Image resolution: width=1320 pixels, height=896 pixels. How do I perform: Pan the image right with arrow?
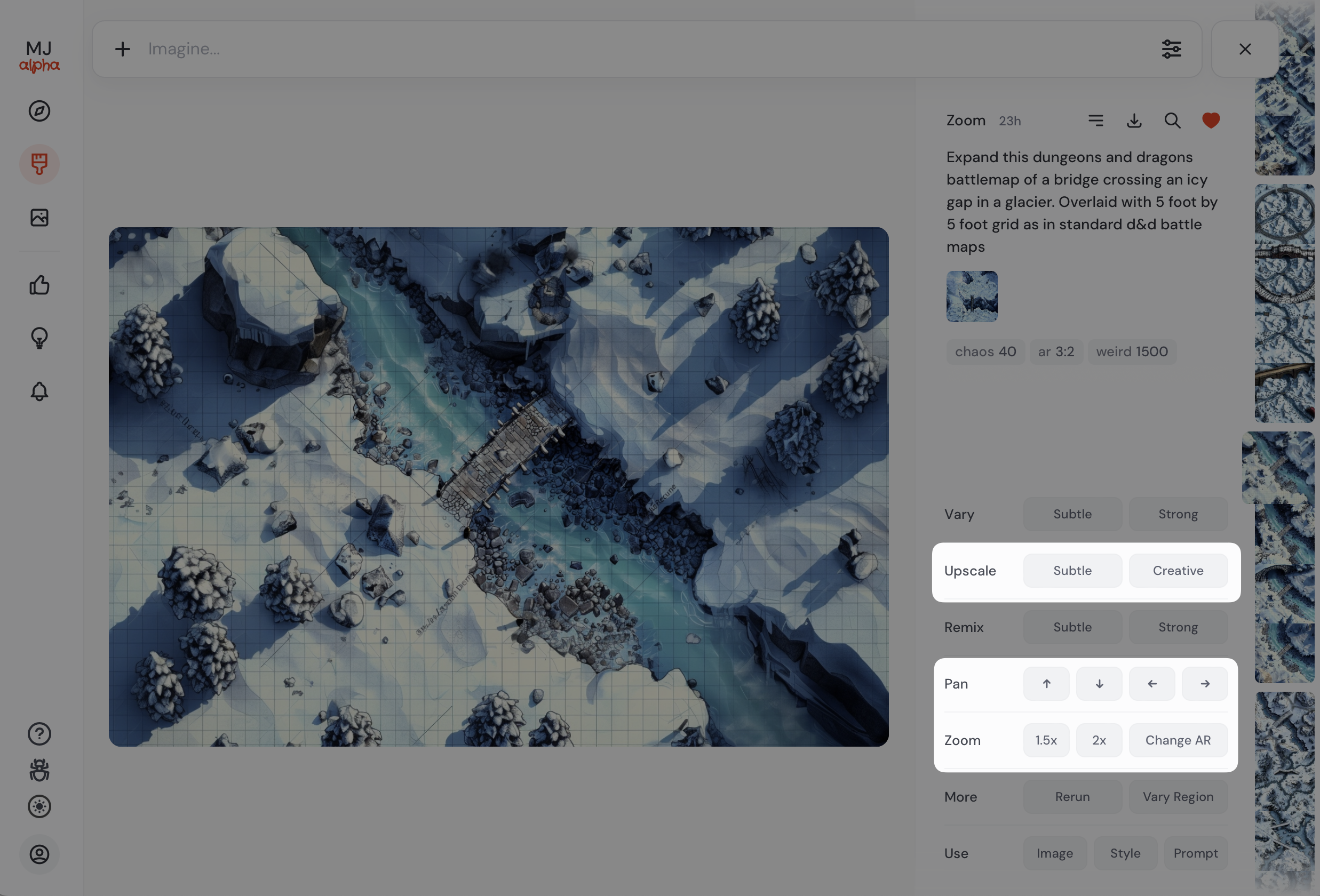pos(1205,684)
